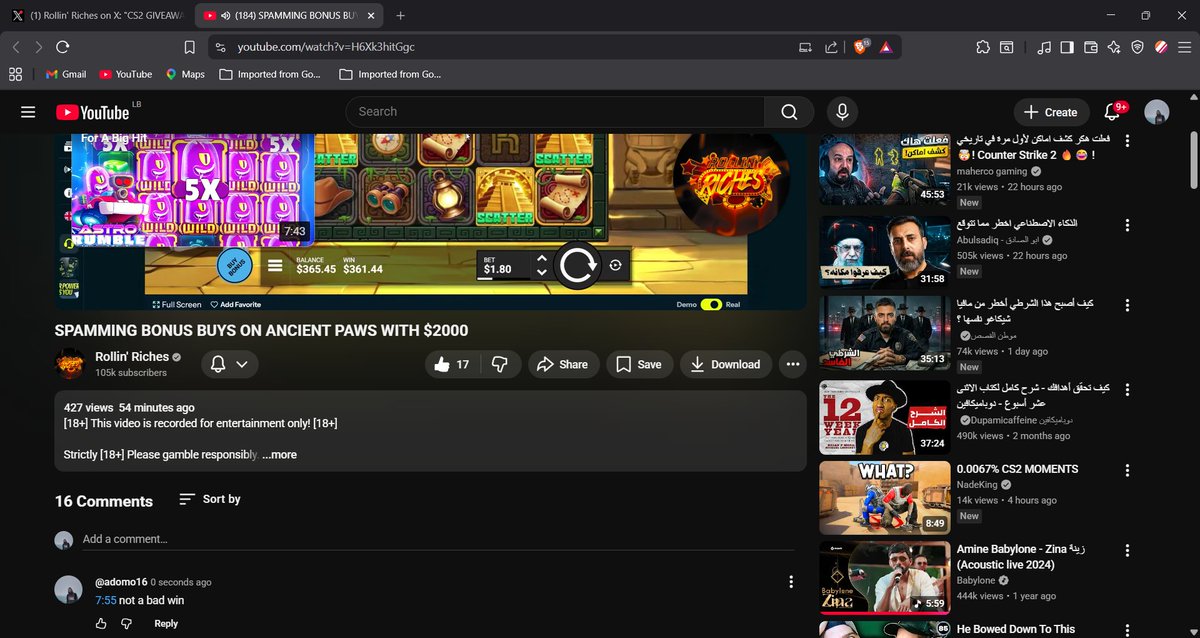The width and height of the screenshot is (1200, 638).
Task: Like the video with thumbs up
Action: (451, 365)
